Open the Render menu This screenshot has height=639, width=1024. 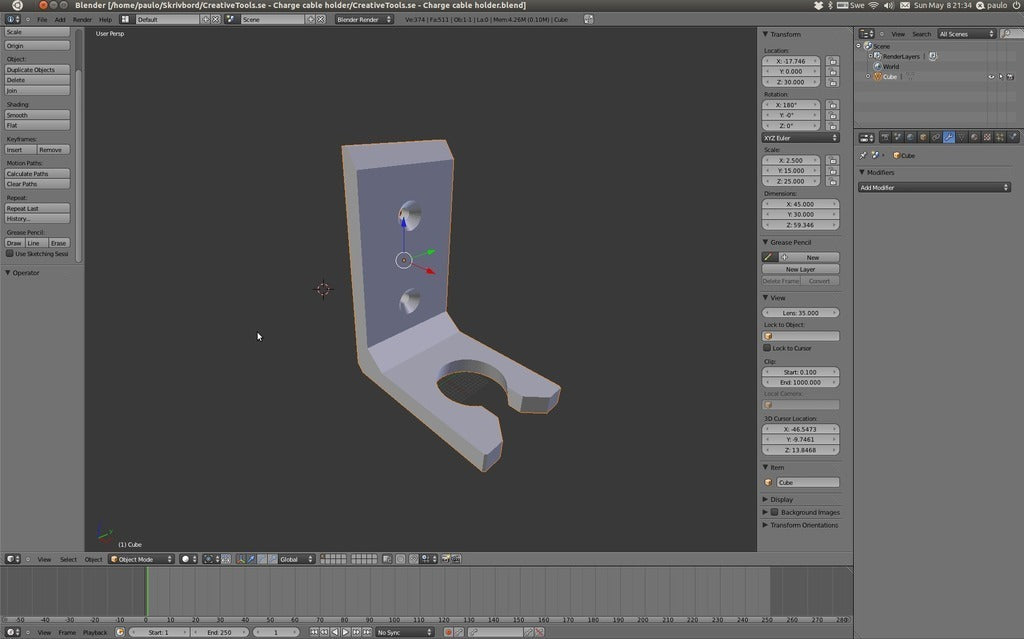click(x=82, y=19)
